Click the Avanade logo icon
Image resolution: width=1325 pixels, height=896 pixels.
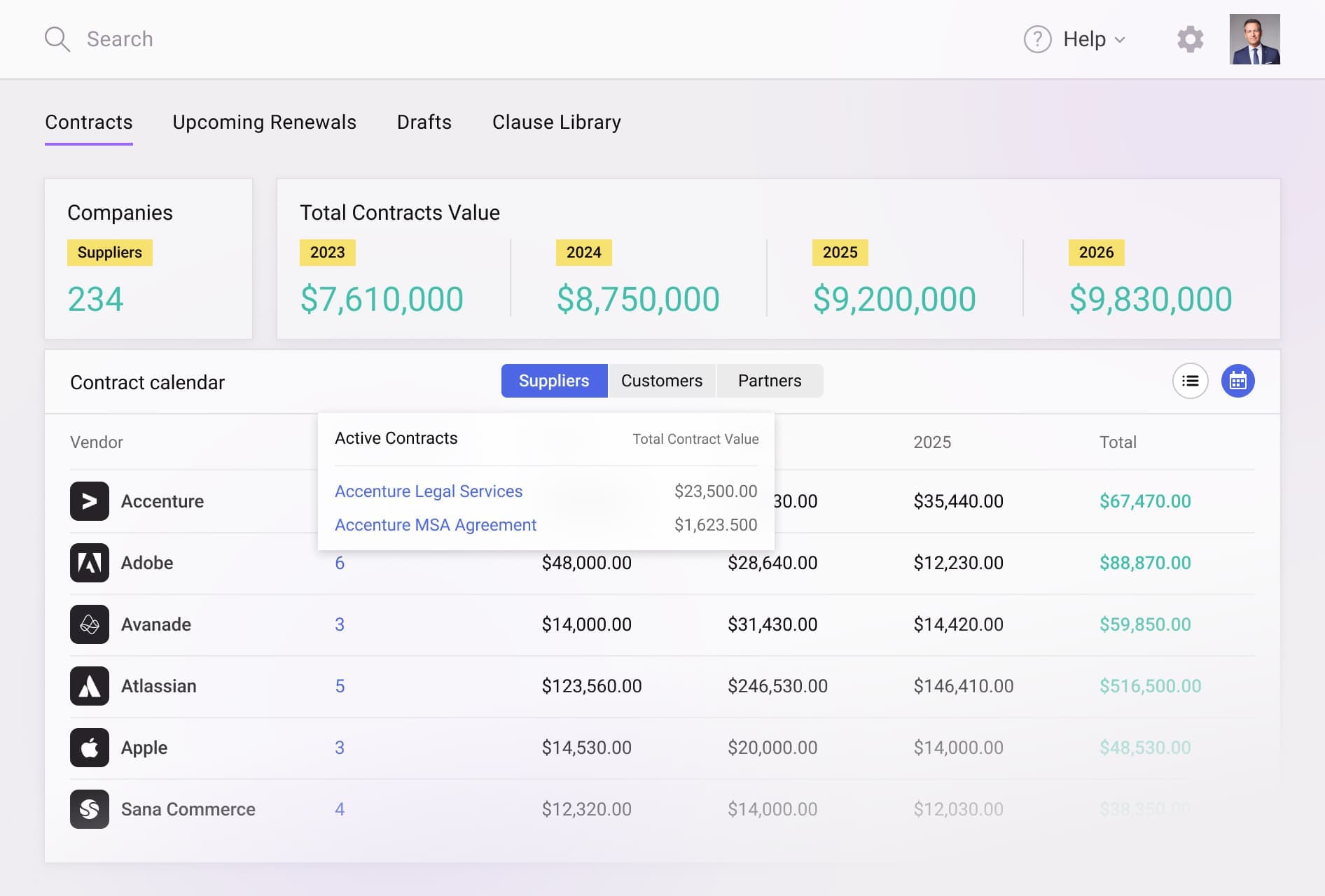point(90,624)
